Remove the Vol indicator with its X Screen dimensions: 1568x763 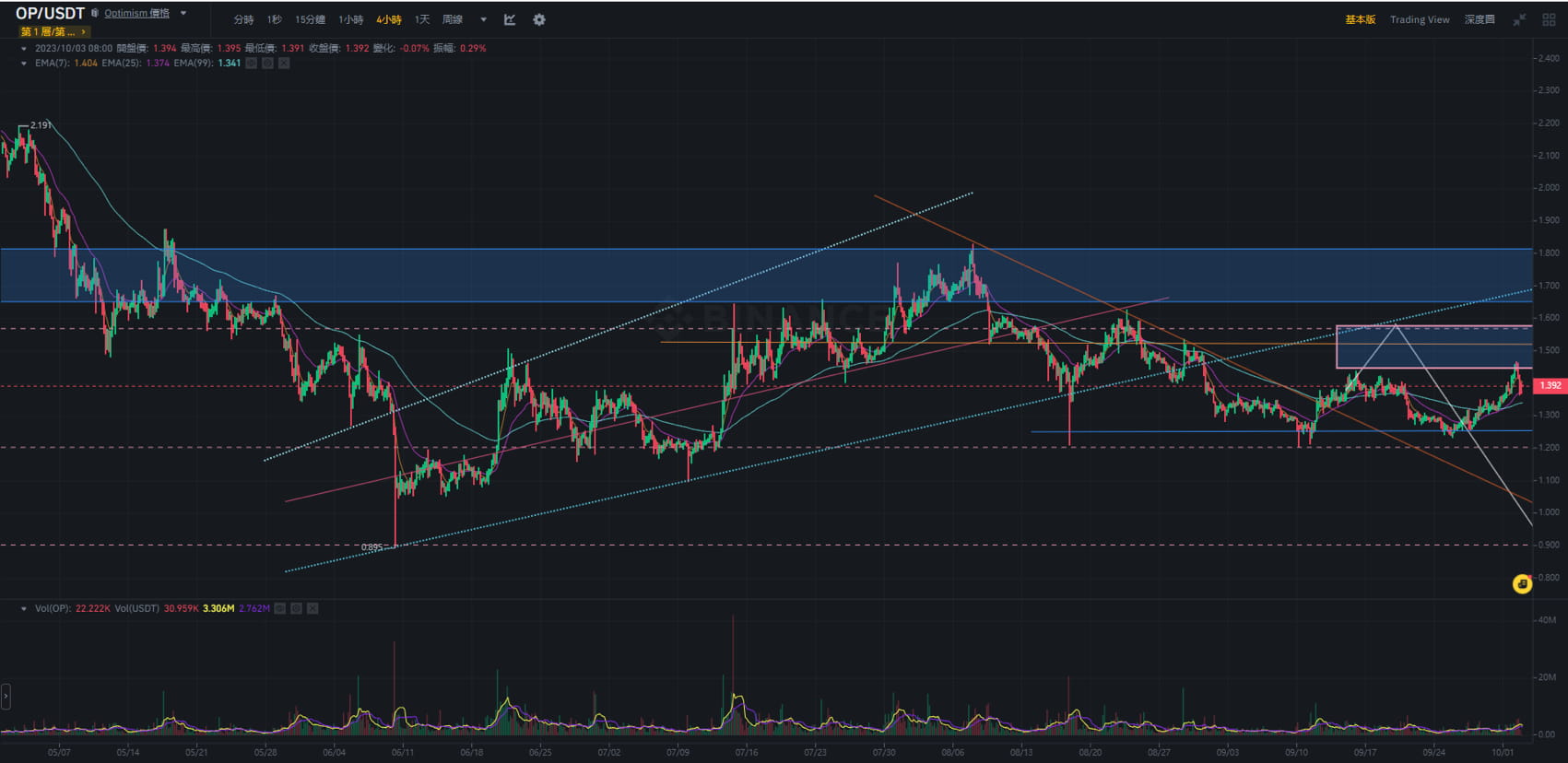pyautogui.click(x=312, y=608)
